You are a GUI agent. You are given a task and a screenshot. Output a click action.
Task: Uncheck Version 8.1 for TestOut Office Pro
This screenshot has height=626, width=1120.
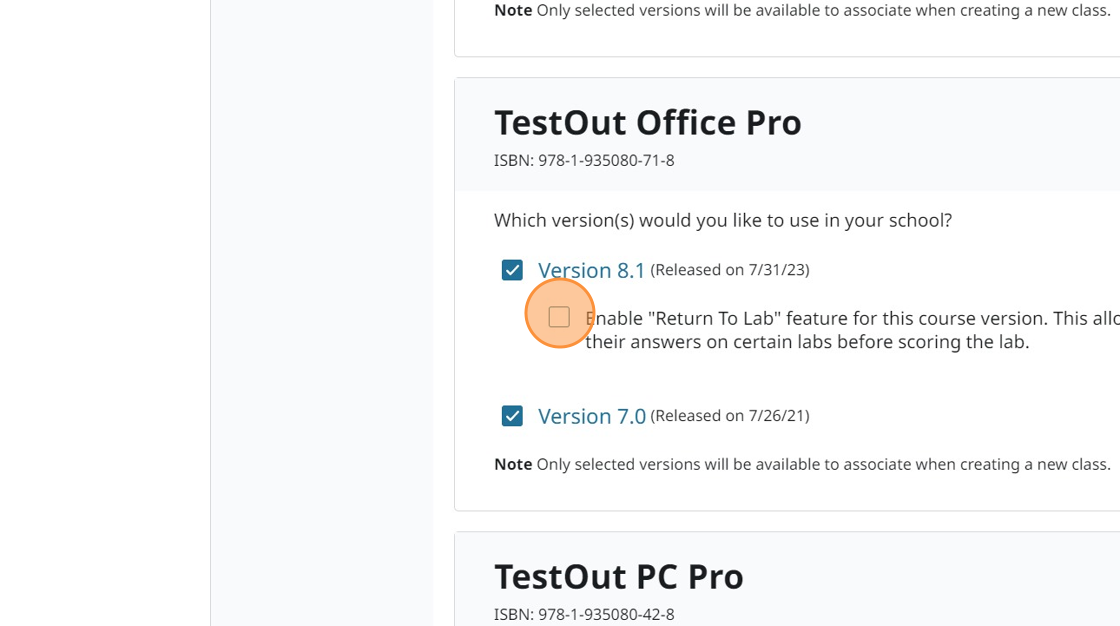point(512,269)
